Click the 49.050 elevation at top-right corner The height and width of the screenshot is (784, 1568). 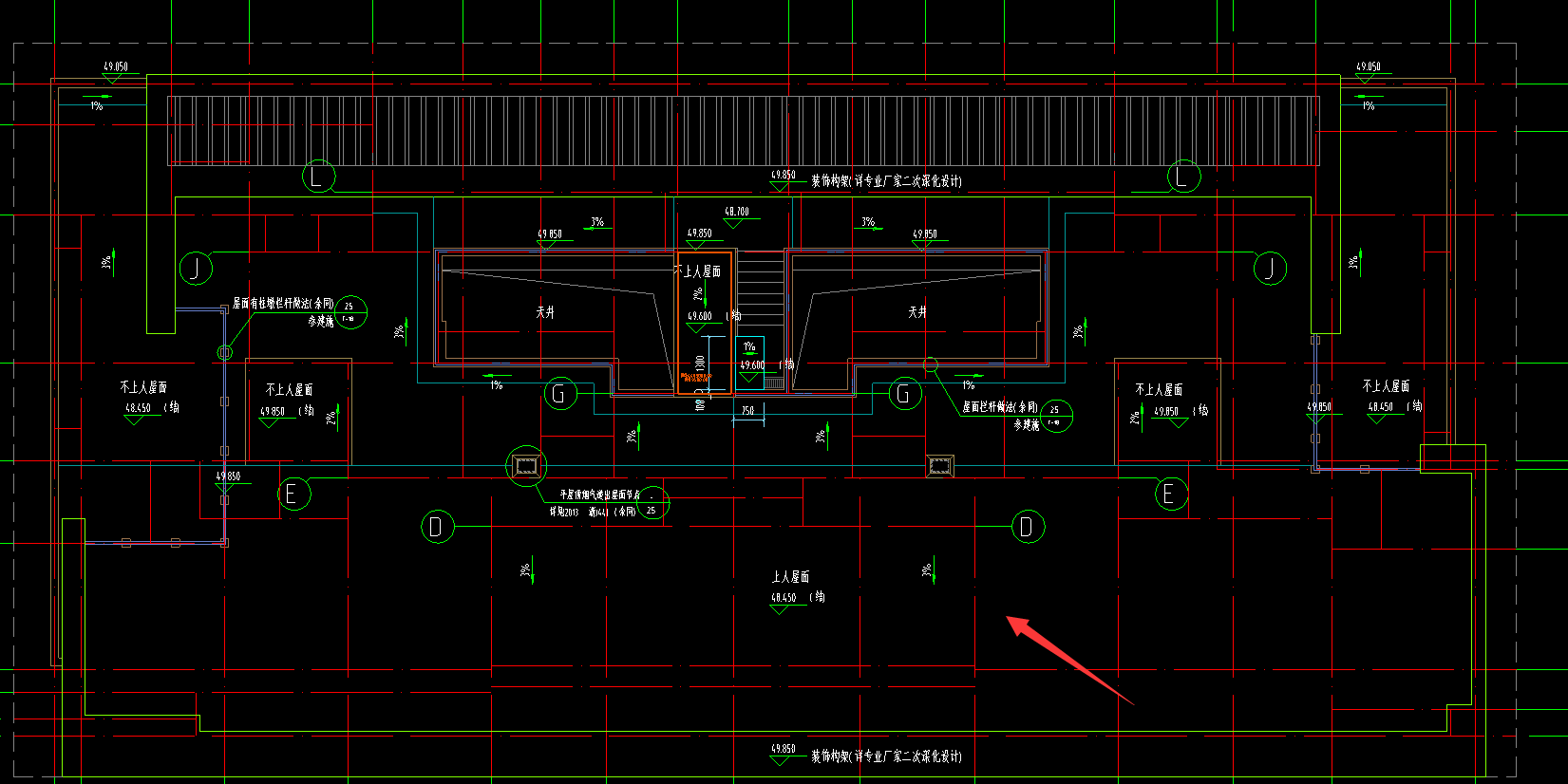point(1369,66)
